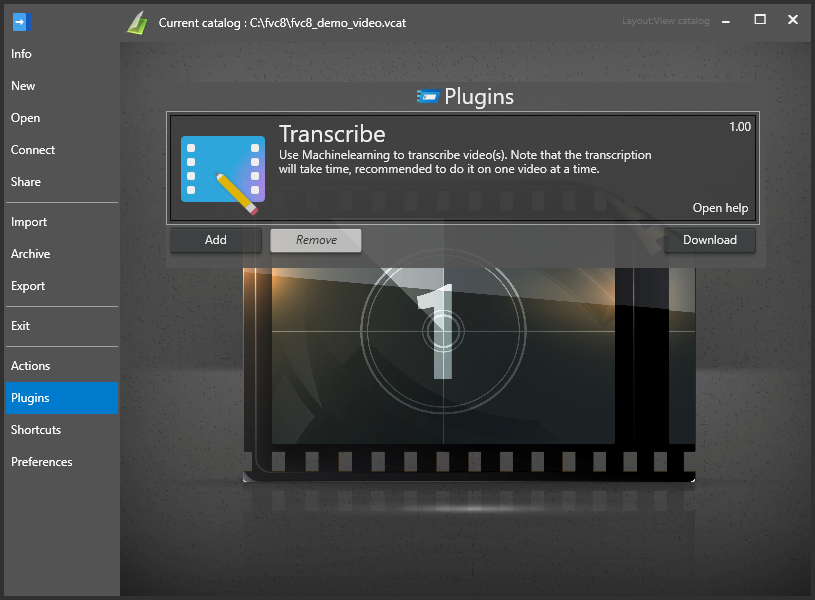The image size is (815, 600).
Task: Select the Open menu entry
Action: point(26,118)
